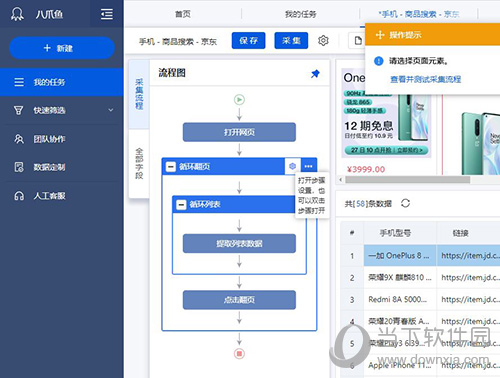
Task: Click the document icon in the toolbar
Action: [358, 41]
